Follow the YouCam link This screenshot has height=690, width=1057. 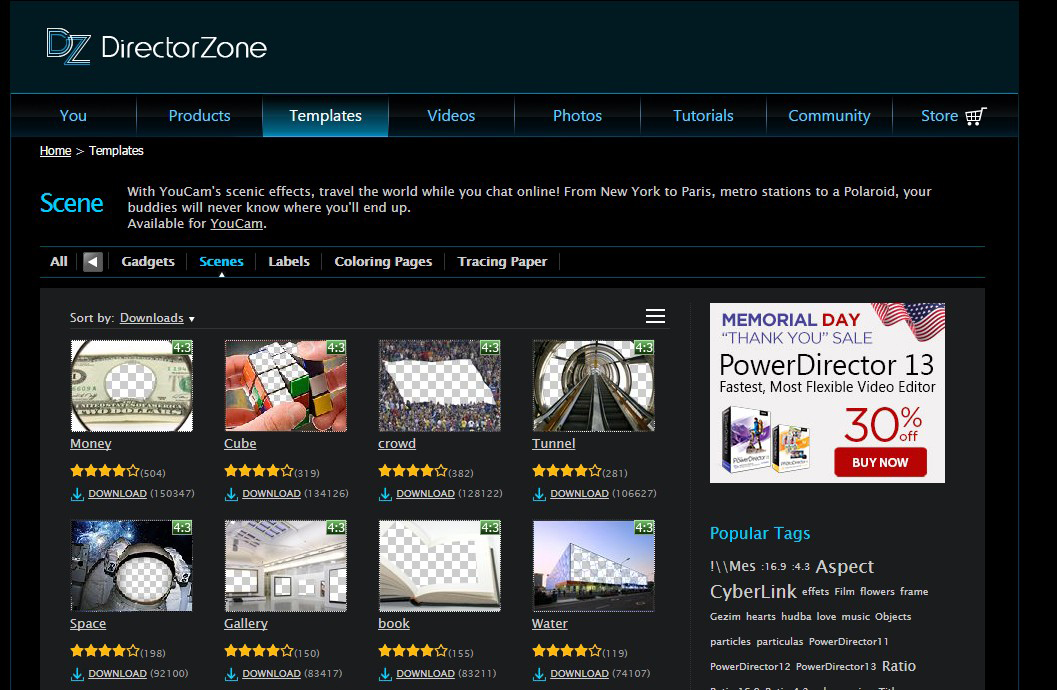[x=236, y=223]
